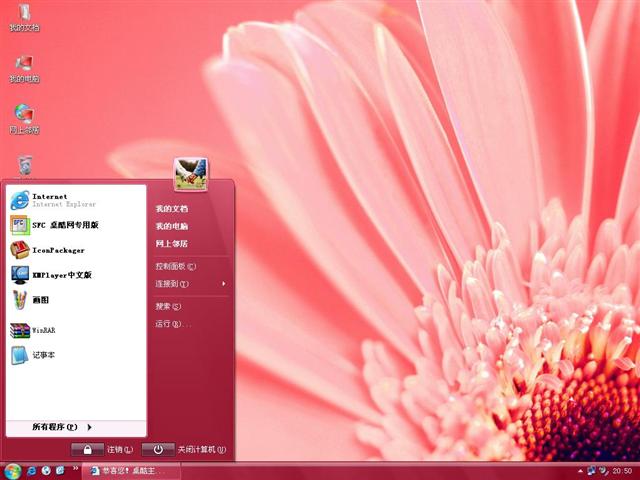Open 我的电脑 desktop icon

(24, 69)
